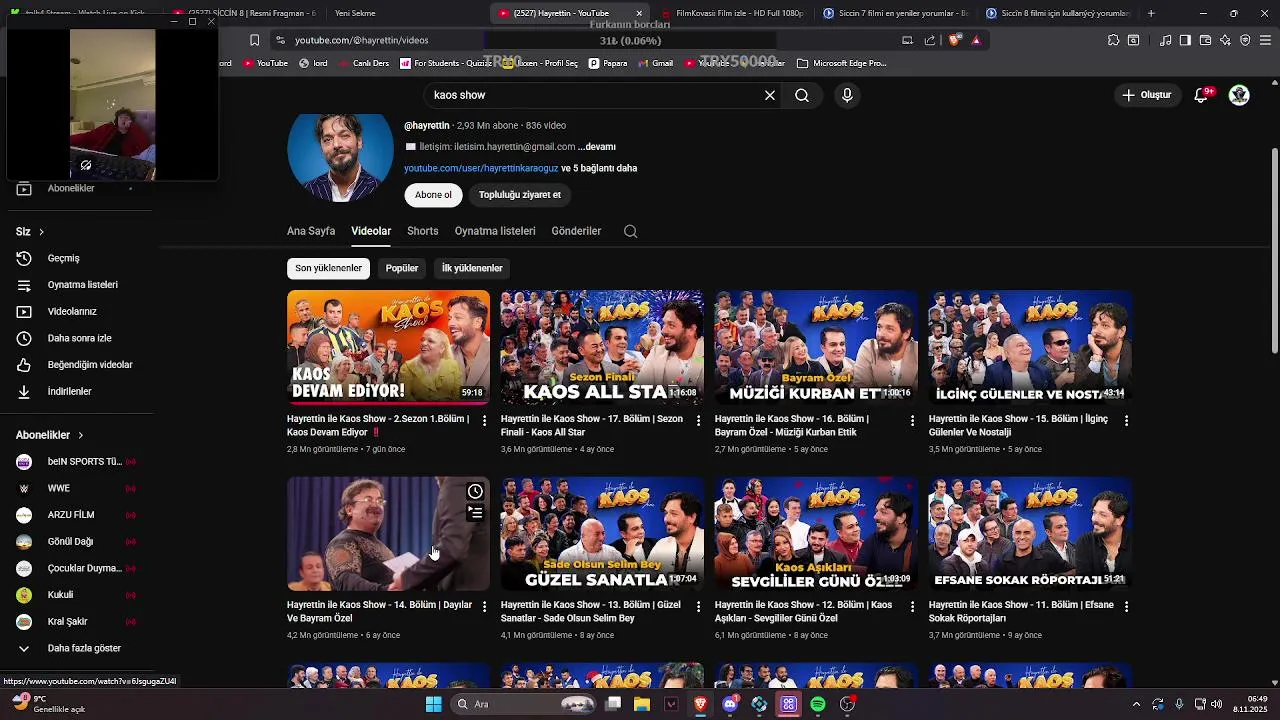Screen dimensions: 1280x720
Task: Start voice search with microphone icon
Action: click(x=847, y=95)
